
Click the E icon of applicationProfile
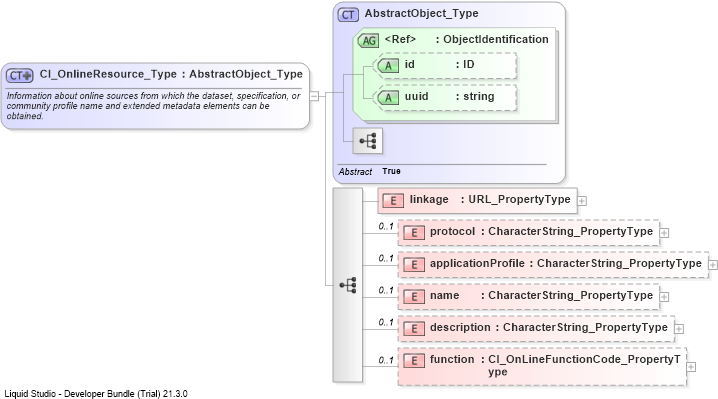click(413, 265)
